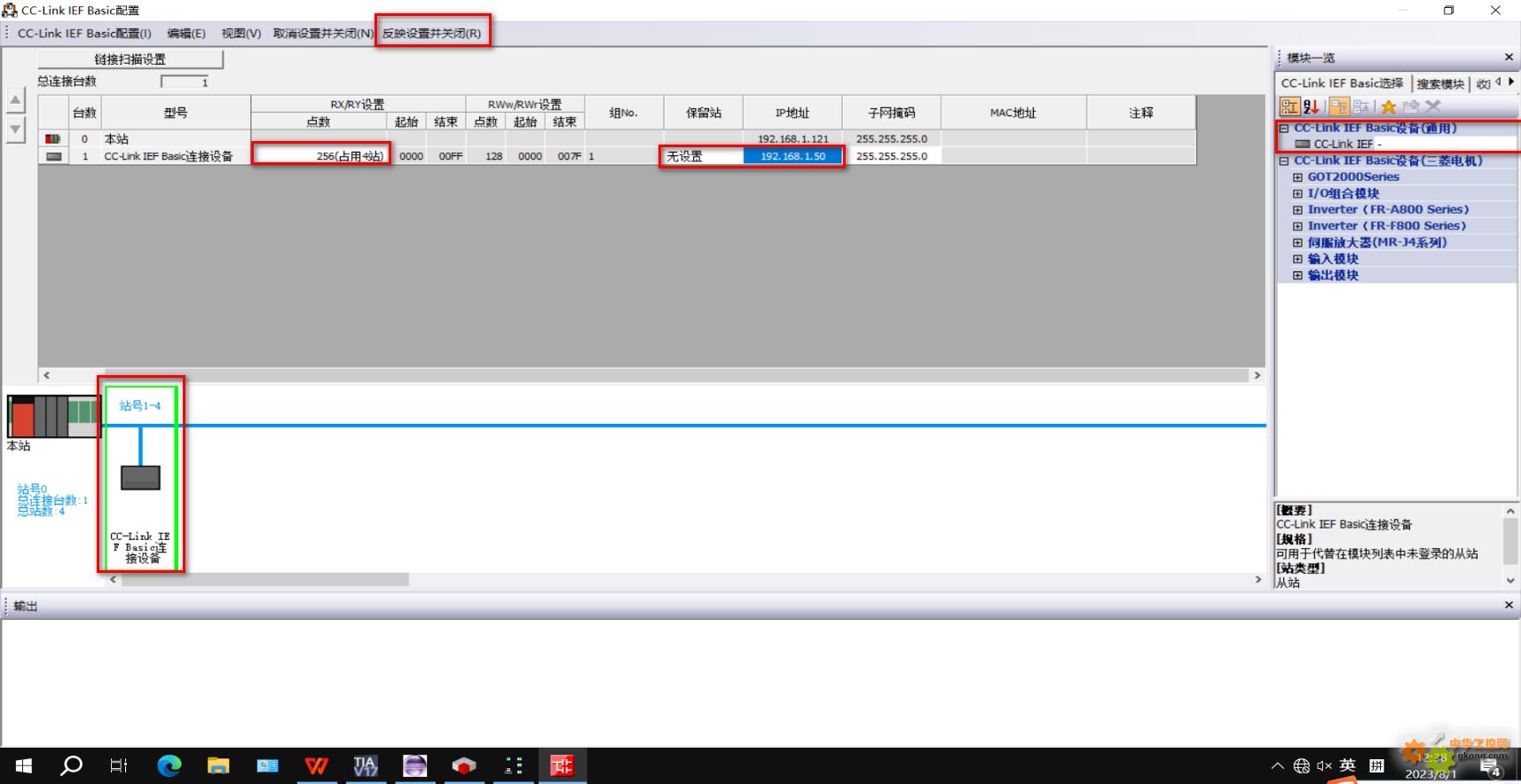This screenshot has width=1521, height=784.
Task: Click 取消设置并关闭(N) menu item
Action: (x=323, y=33)
